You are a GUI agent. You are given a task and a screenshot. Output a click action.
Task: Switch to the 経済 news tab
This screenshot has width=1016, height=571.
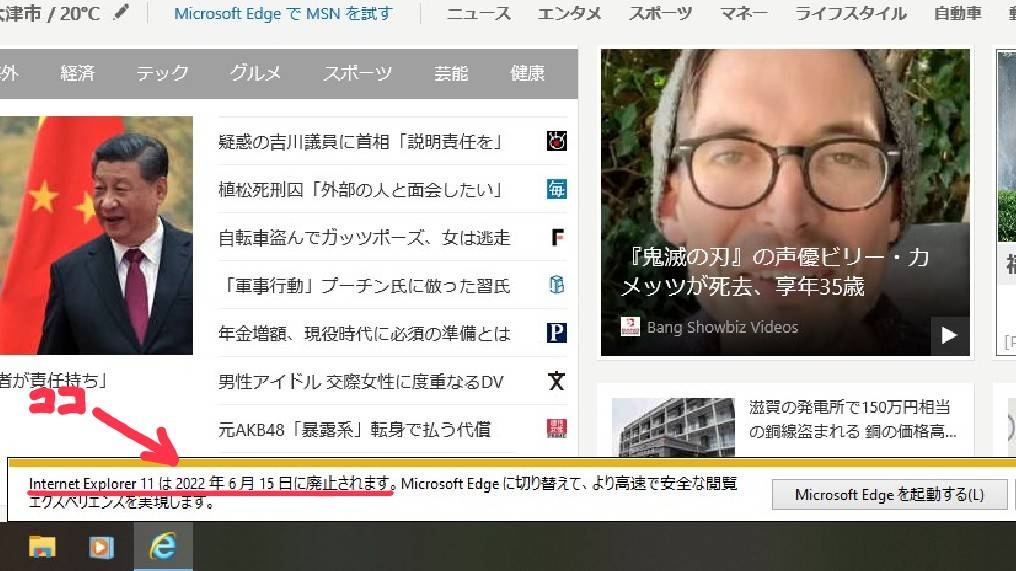[x=77, y=73]
